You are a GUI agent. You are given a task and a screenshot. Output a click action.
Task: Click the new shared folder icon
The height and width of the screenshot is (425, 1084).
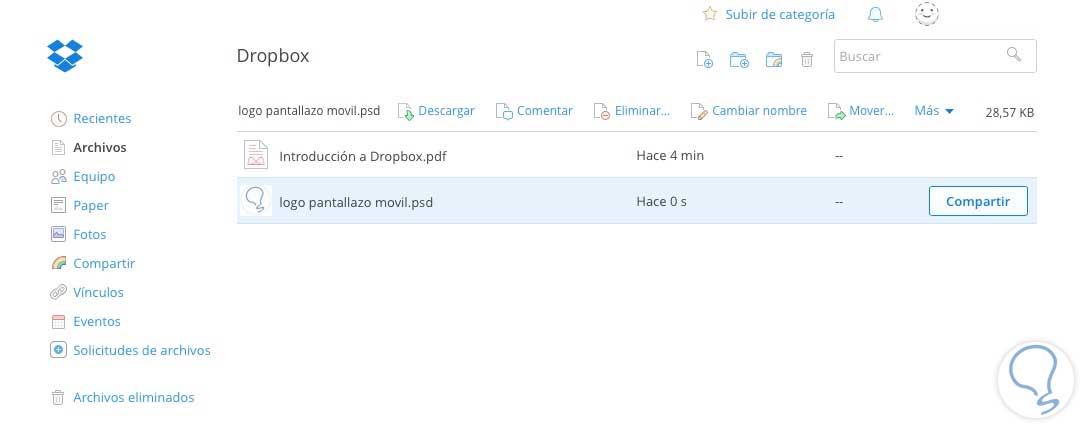pos(774,59)
